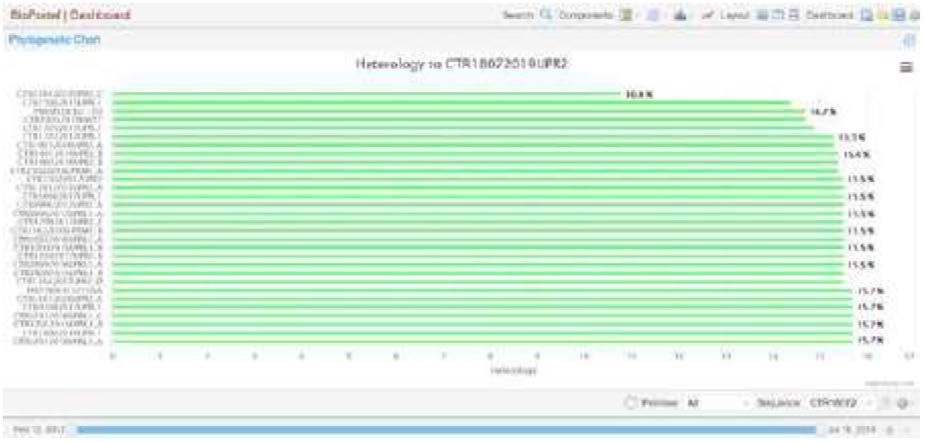The height and width of the screenshot is (443, 925).
Task: Click the 14.7% data label
Action: coord(822,111)
